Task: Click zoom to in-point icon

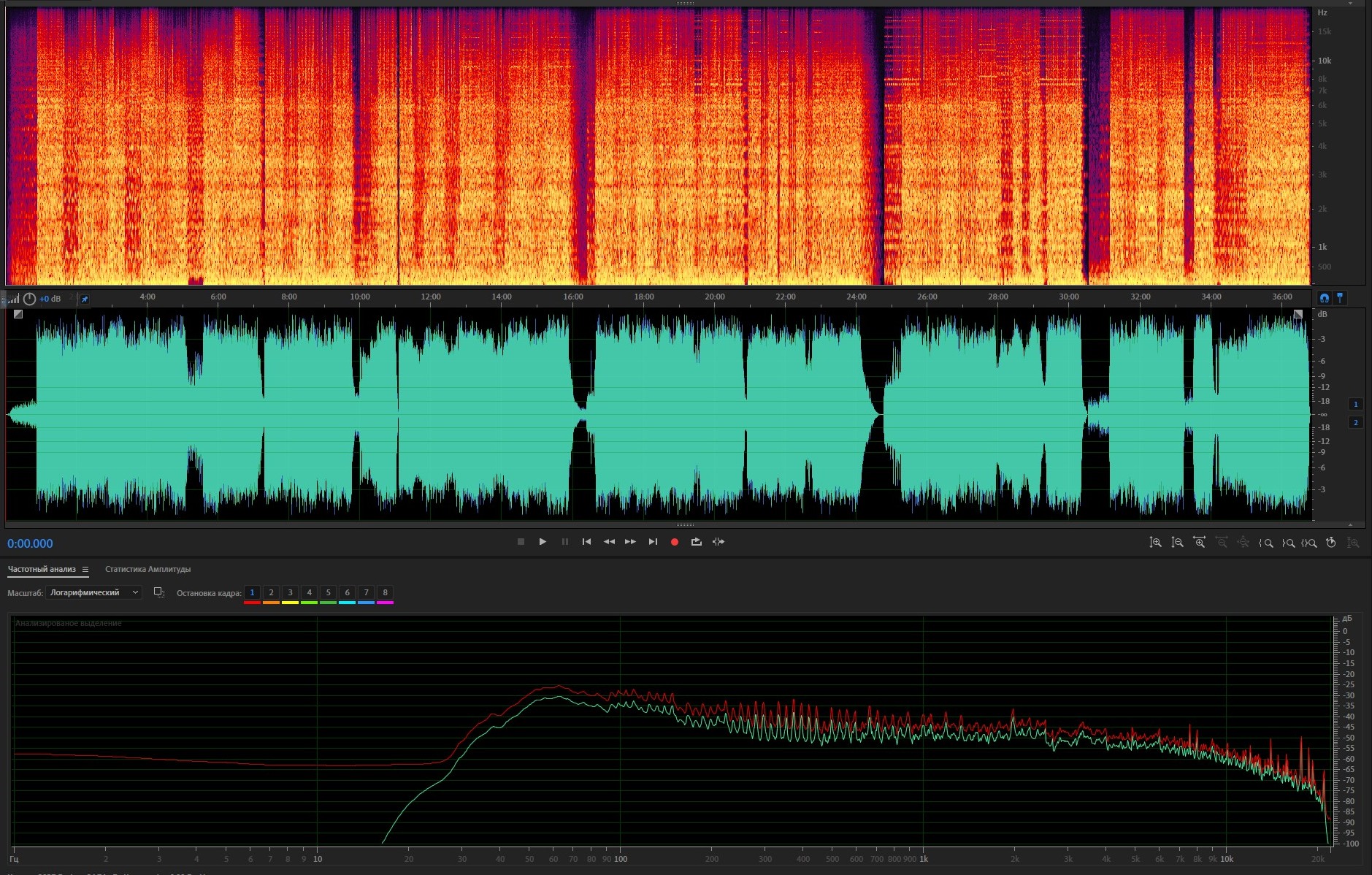Action: (x=1266, y=543)
